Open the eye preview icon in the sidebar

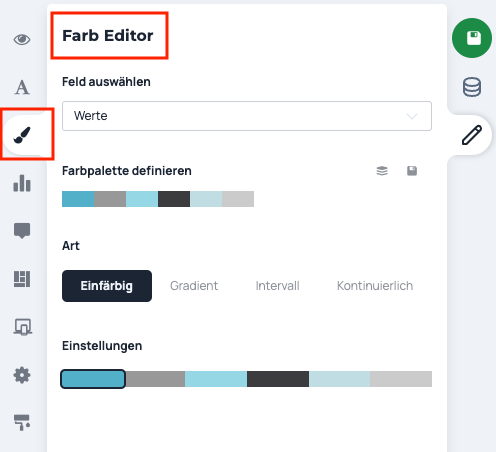(x=22, y=40)
